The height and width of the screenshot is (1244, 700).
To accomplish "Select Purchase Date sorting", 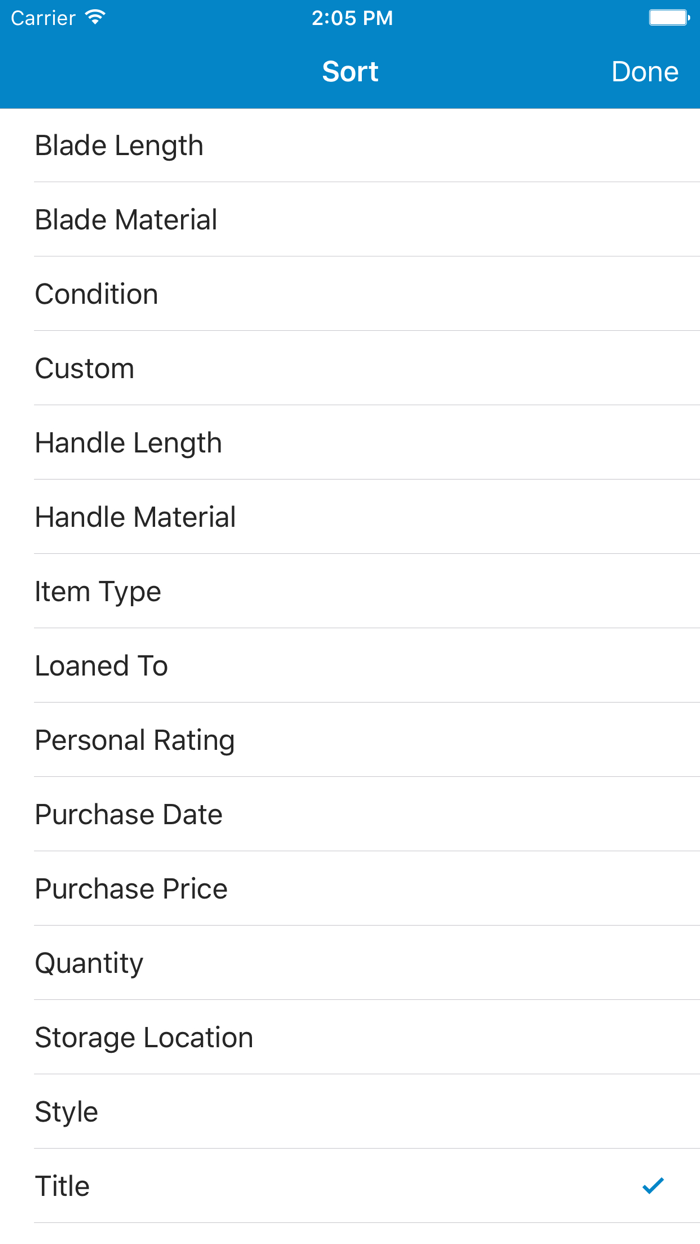I will [129, 815].
